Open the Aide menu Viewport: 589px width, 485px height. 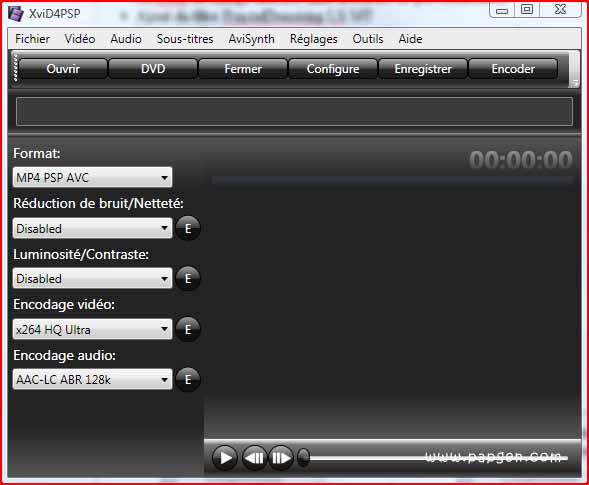pyautogui.click(x=410, y=39)
